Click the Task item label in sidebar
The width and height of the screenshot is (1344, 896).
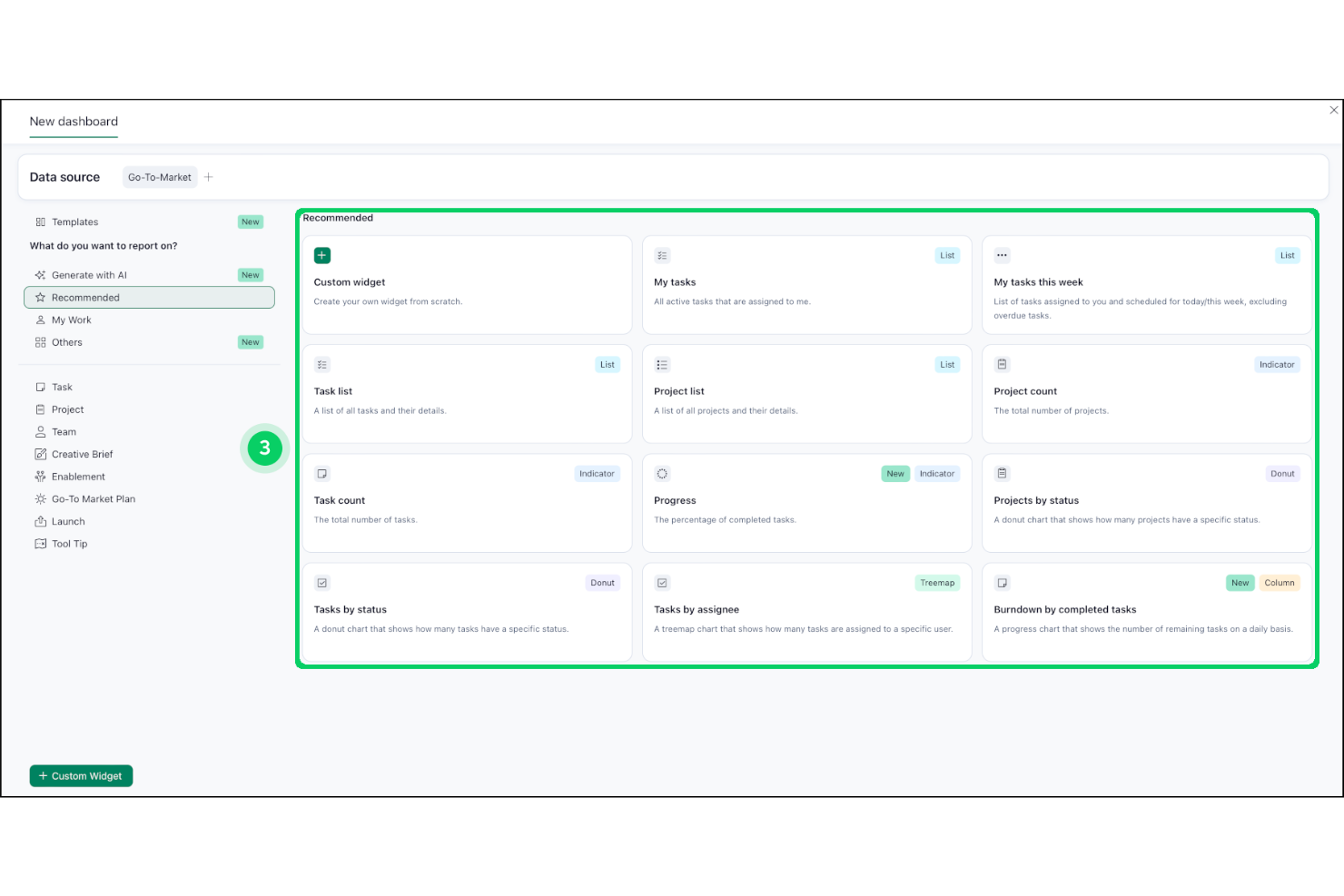(x=62, y=388)
